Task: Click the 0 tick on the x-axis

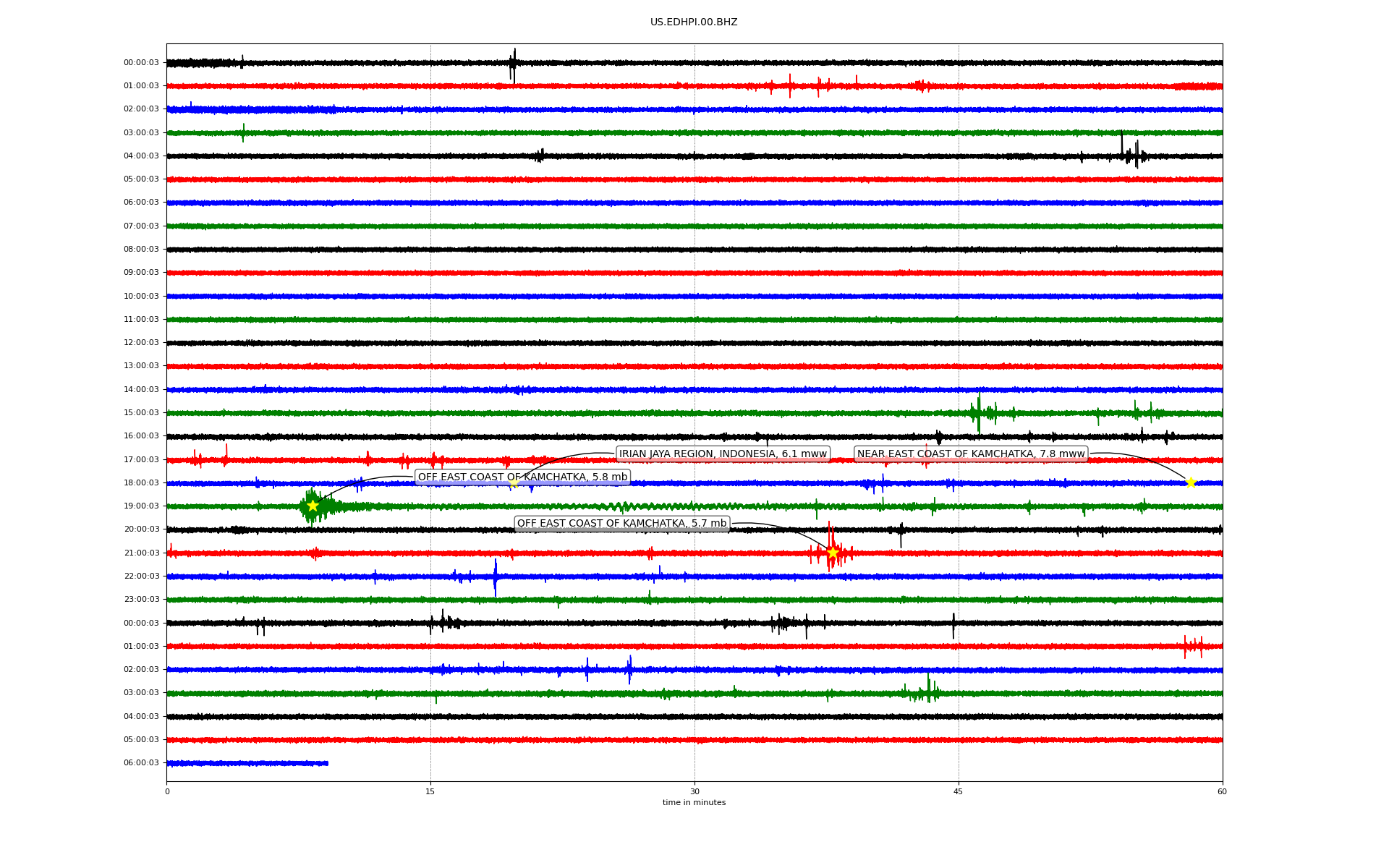Action: pyautogui.click(x=167, y=791)
